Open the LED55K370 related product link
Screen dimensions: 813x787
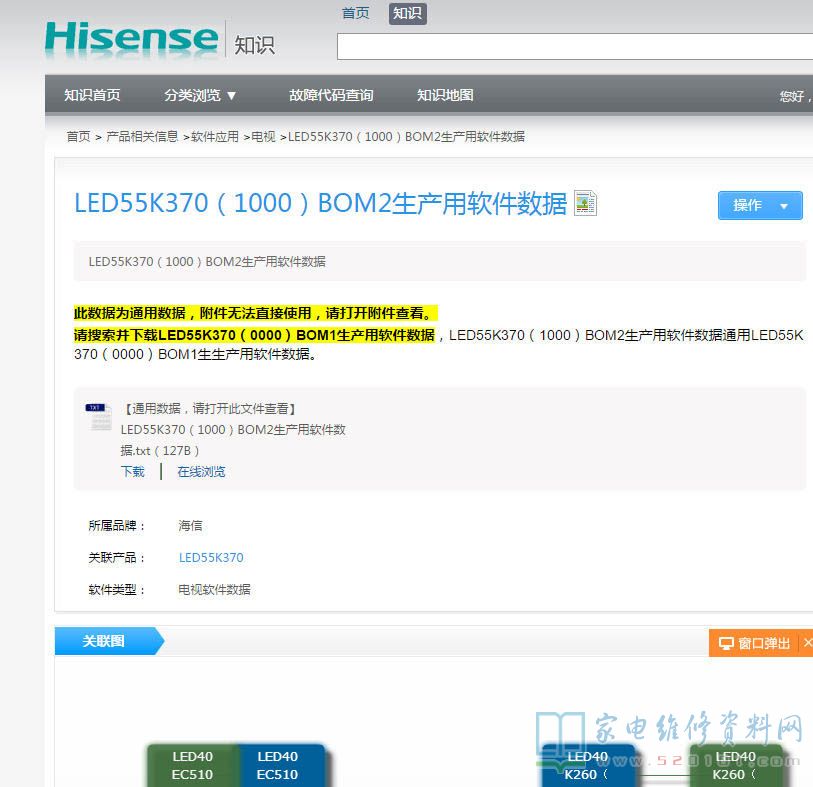click(x=211, y=558)
